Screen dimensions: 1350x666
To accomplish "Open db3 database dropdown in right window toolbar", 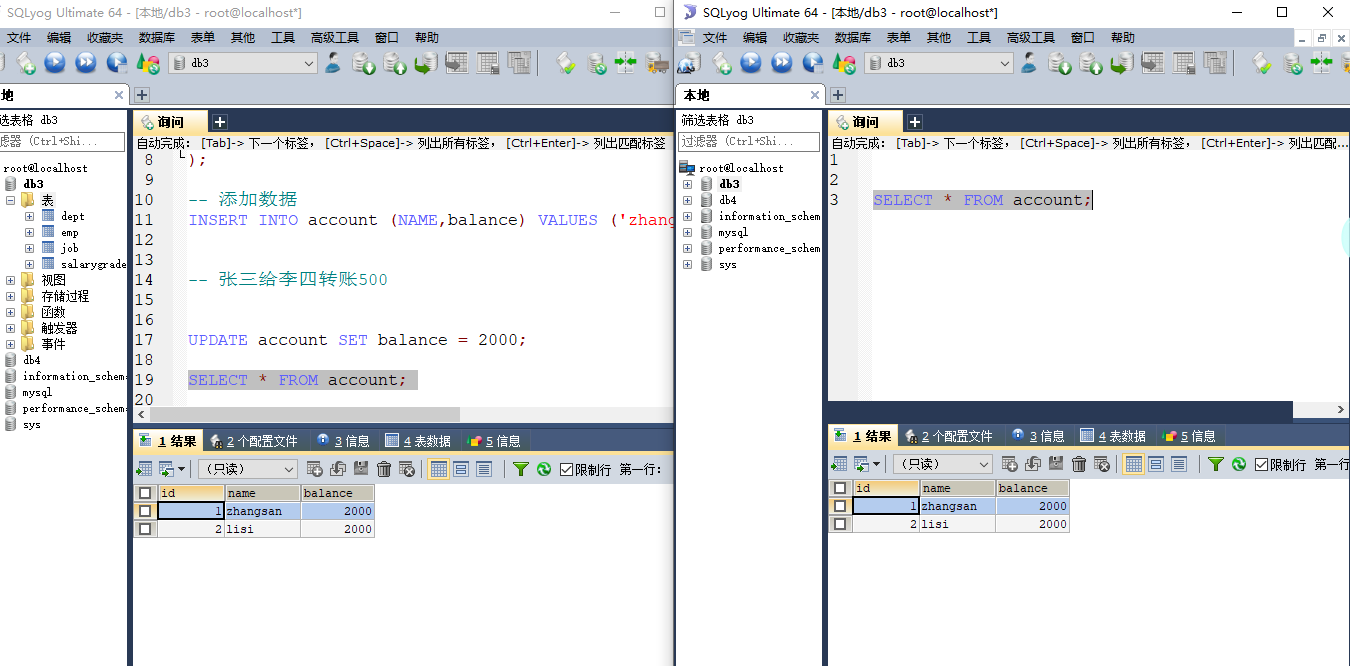I will coord(939,63).
